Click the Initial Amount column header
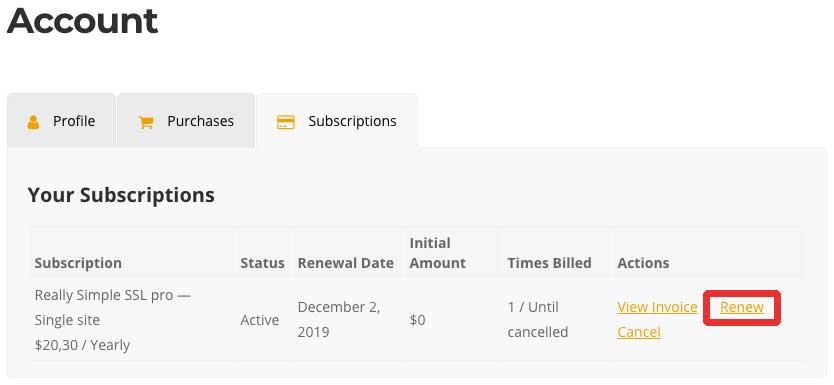 click(438, 253)
